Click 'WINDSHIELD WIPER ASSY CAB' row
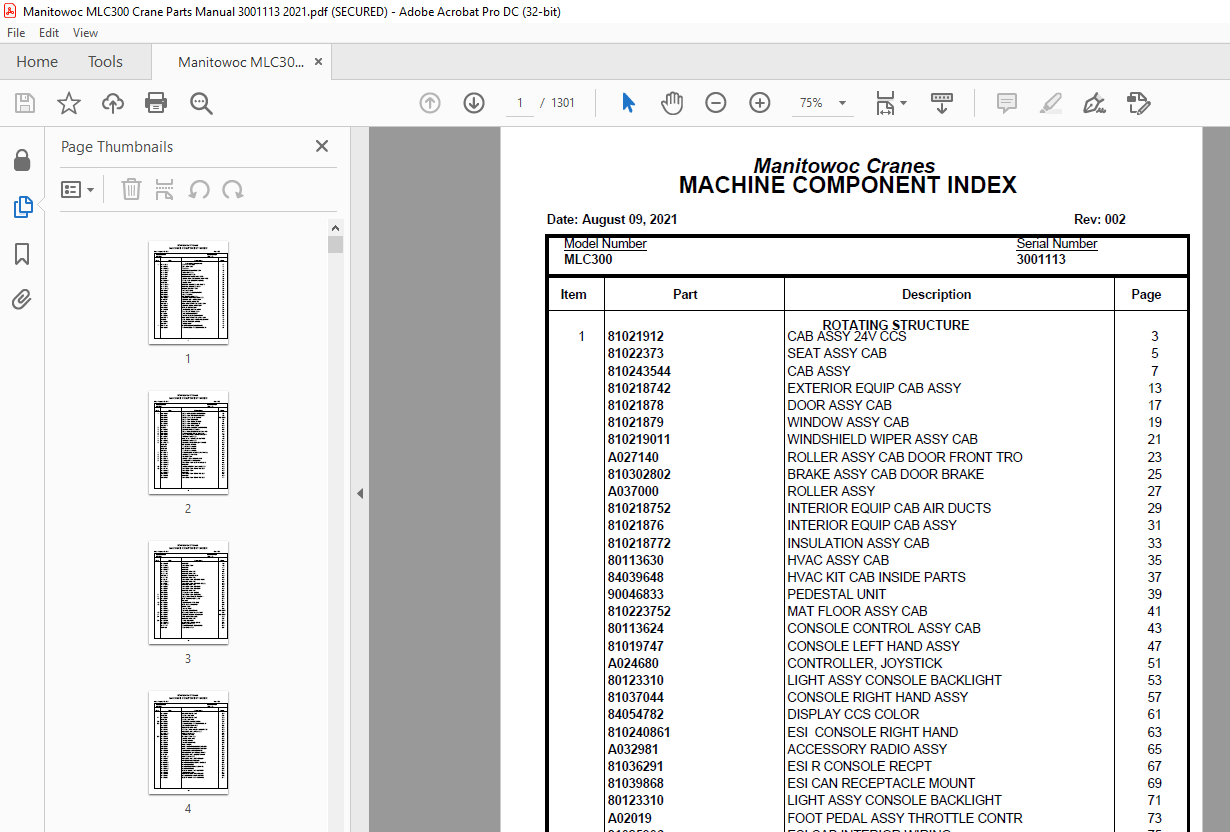 (868, 439)
